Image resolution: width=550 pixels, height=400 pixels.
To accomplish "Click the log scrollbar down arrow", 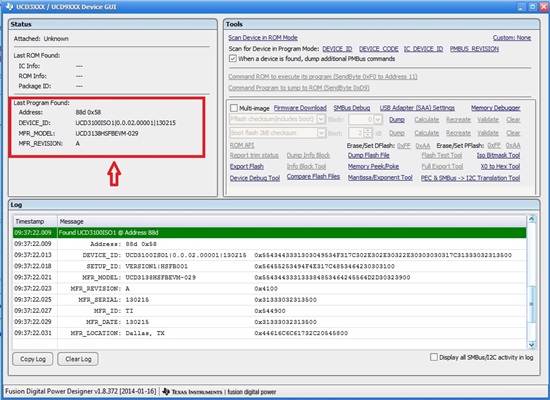I will click(x=531, y=345).
